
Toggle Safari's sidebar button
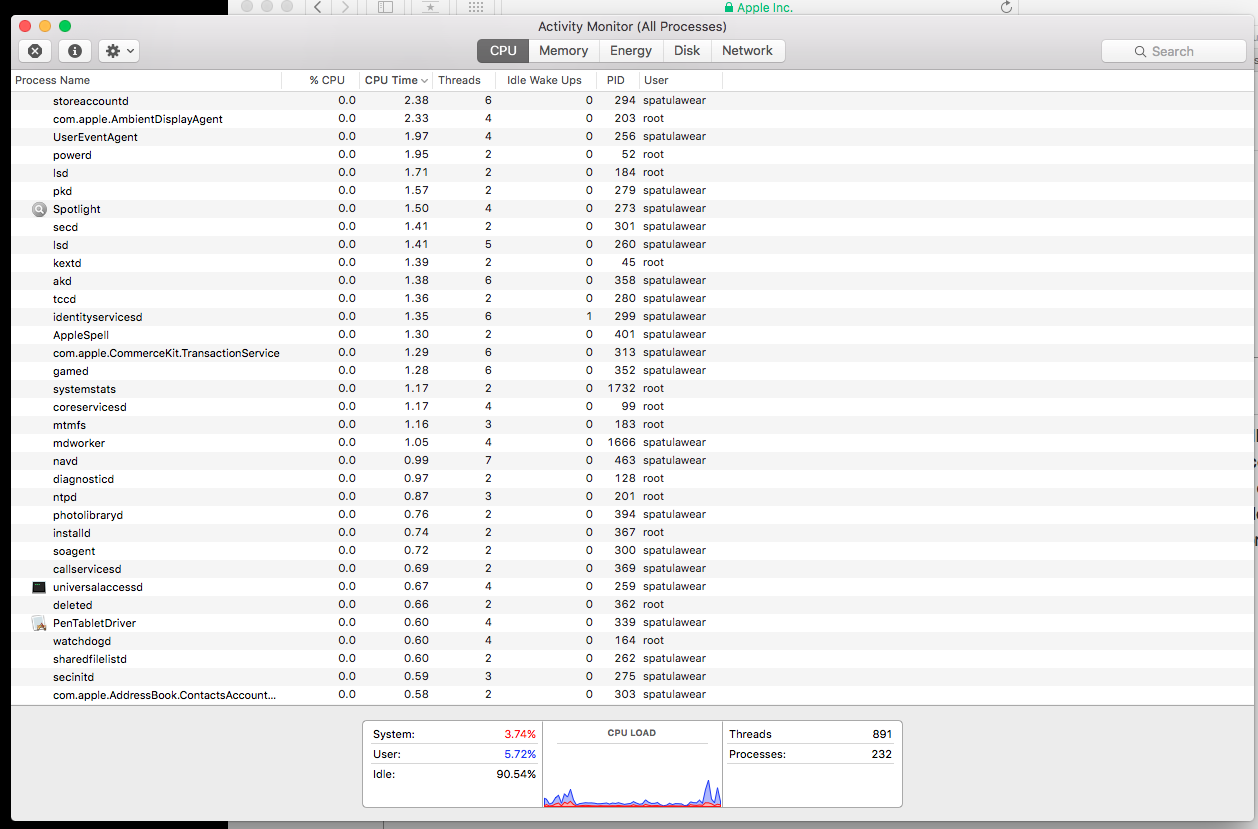[x=386, y=7]
